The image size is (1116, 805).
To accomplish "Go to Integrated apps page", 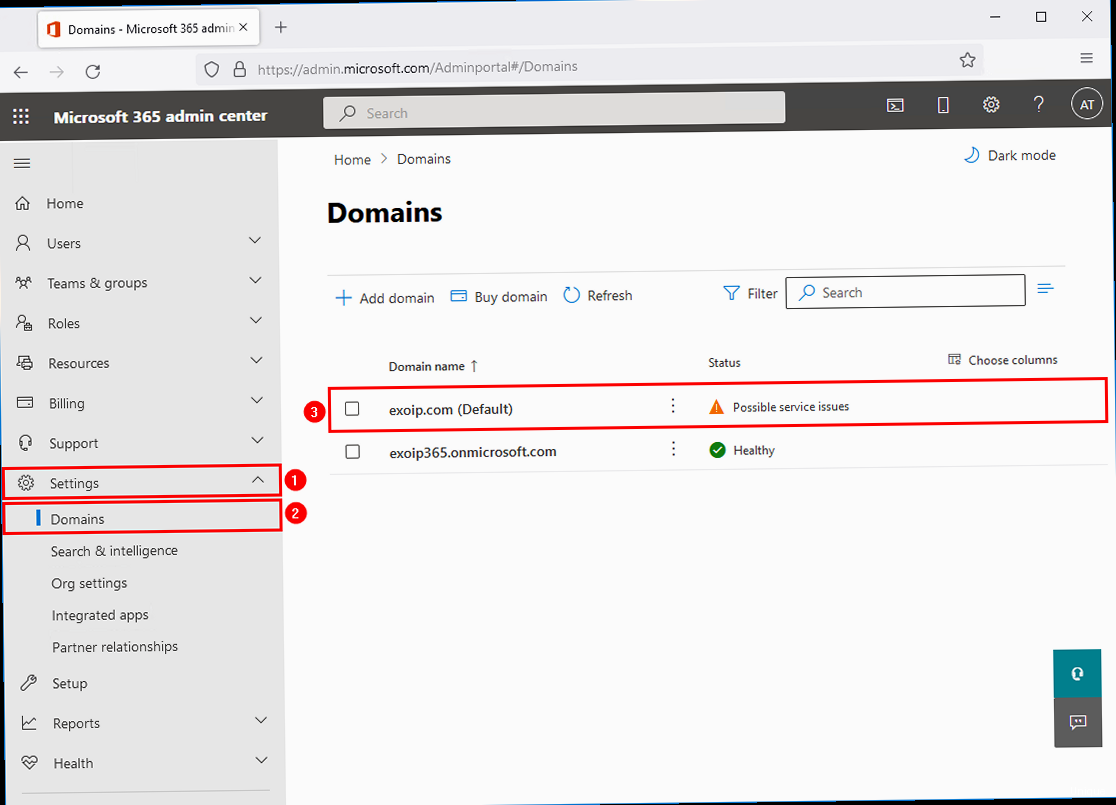I will (99, 615).
